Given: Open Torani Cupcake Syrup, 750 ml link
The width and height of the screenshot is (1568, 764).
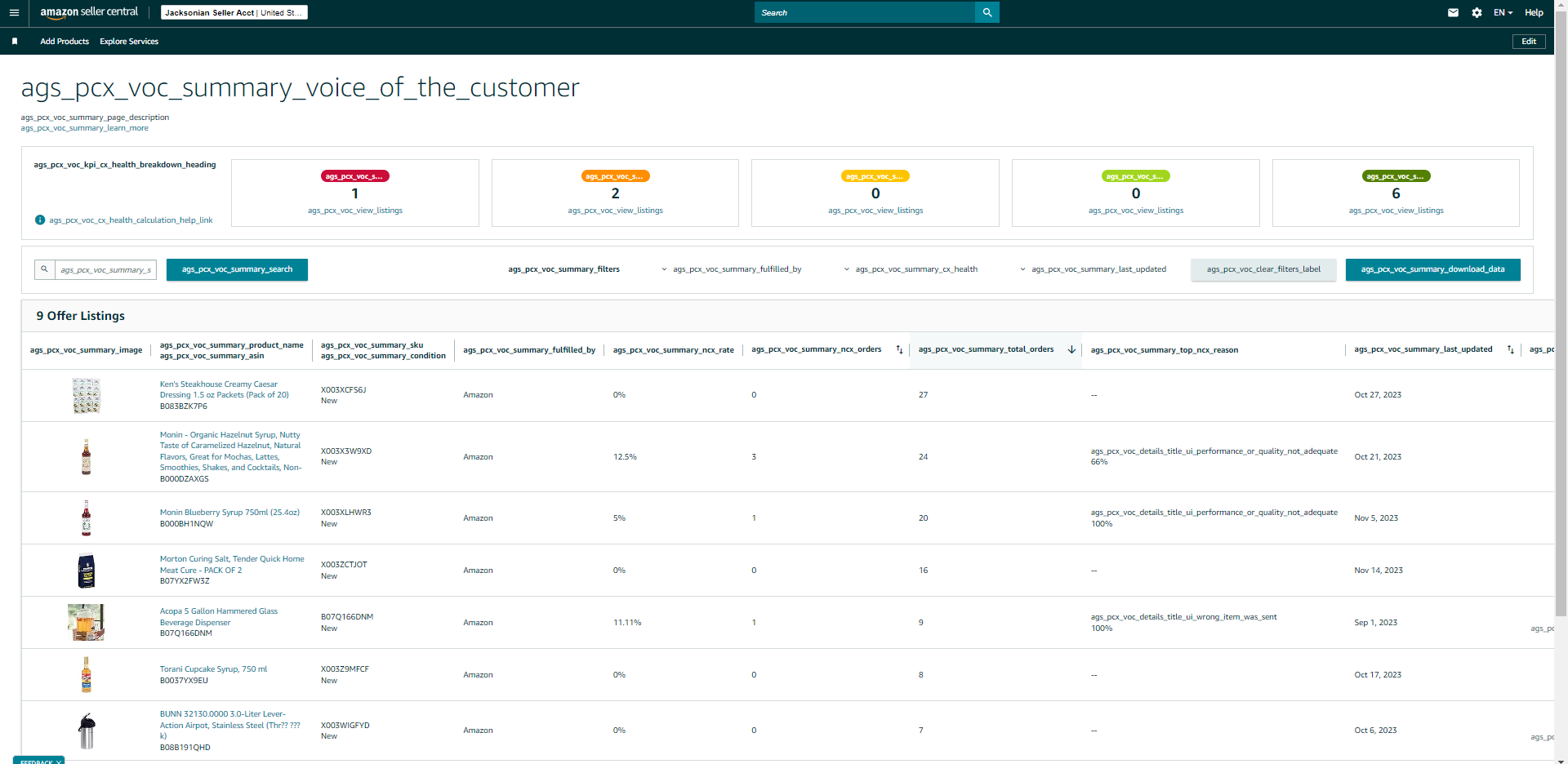Looking at the screenshot, I should [213, 669].
